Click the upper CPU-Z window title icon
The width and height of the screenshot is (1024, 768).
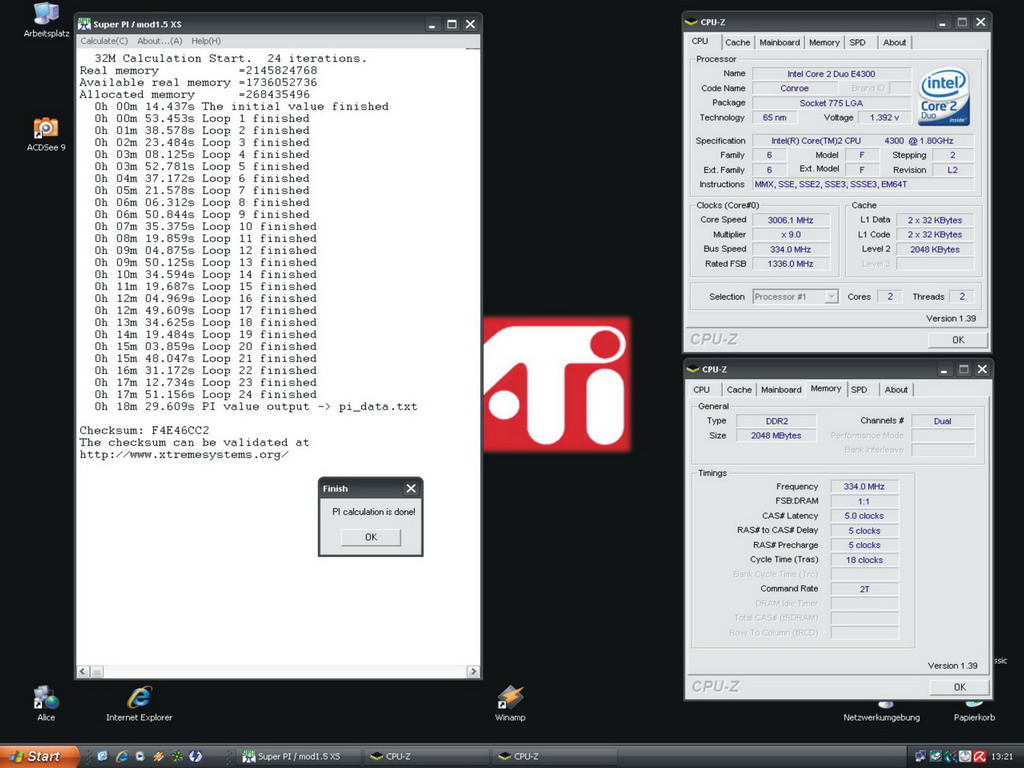[692, 22]
